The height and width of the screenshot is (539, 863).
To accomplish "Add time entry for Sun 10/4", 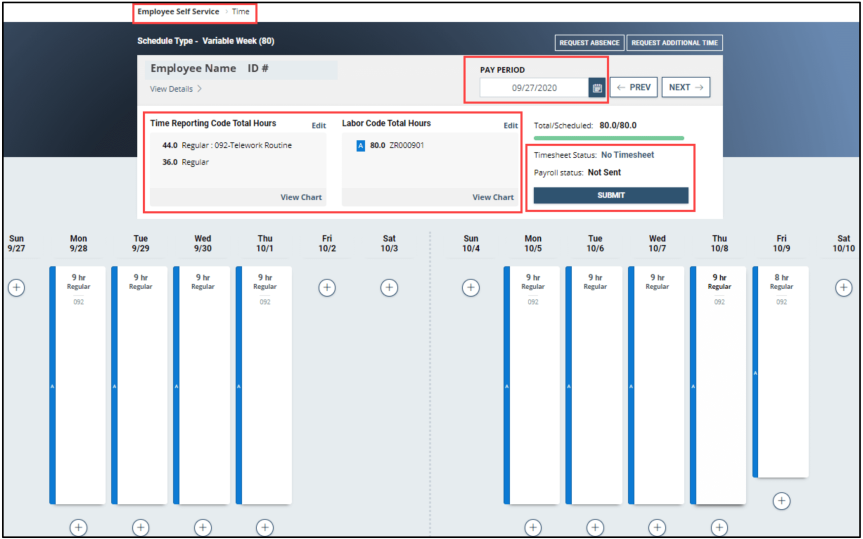I will click(x=471, y=288).
